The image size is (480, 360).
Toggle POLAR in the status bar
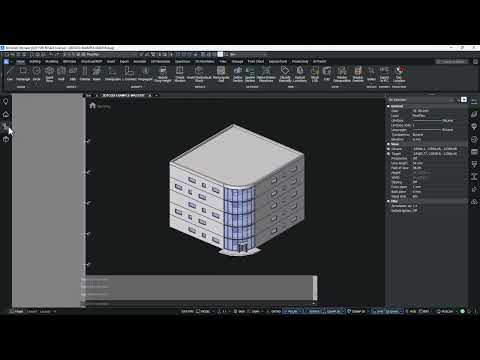292,311
